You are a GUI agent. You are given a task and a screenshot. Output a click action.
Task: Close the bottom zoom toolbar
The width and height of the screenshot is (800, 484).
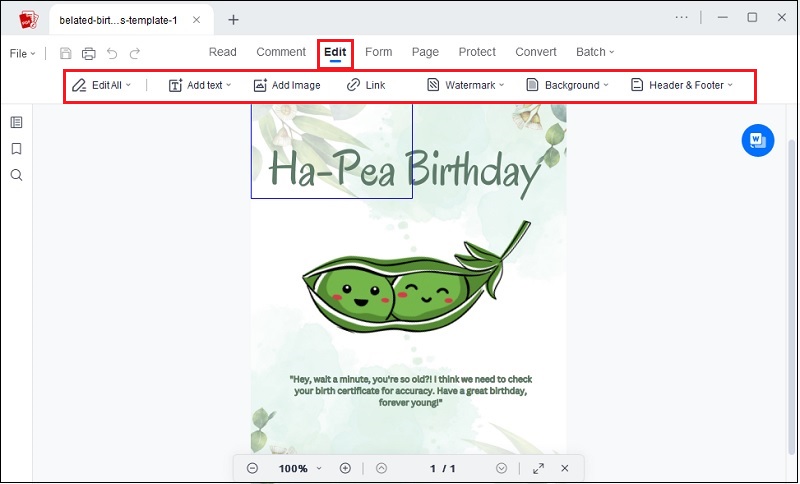(x=565, y=468)
